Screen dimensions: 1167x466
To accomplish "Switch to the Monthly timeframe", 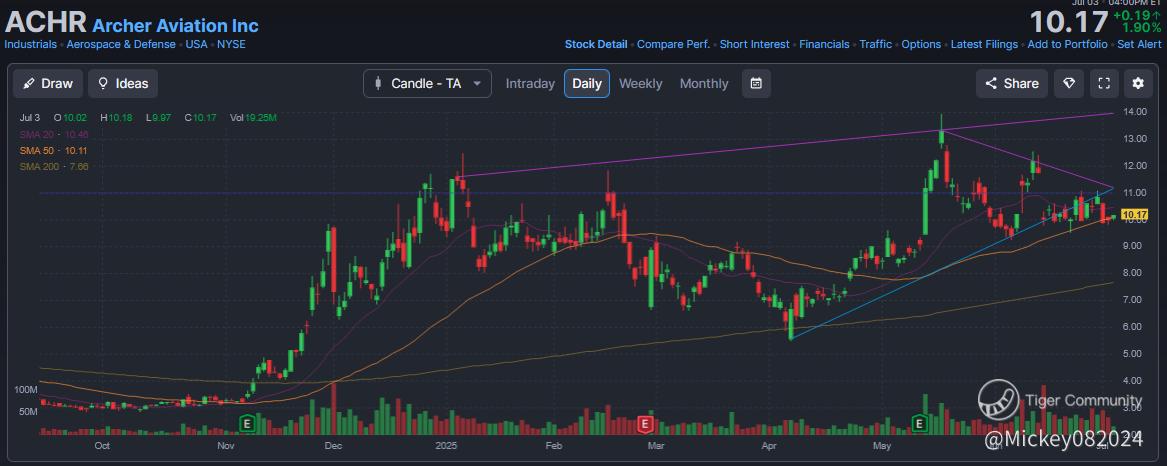I will tap(703, 83).
